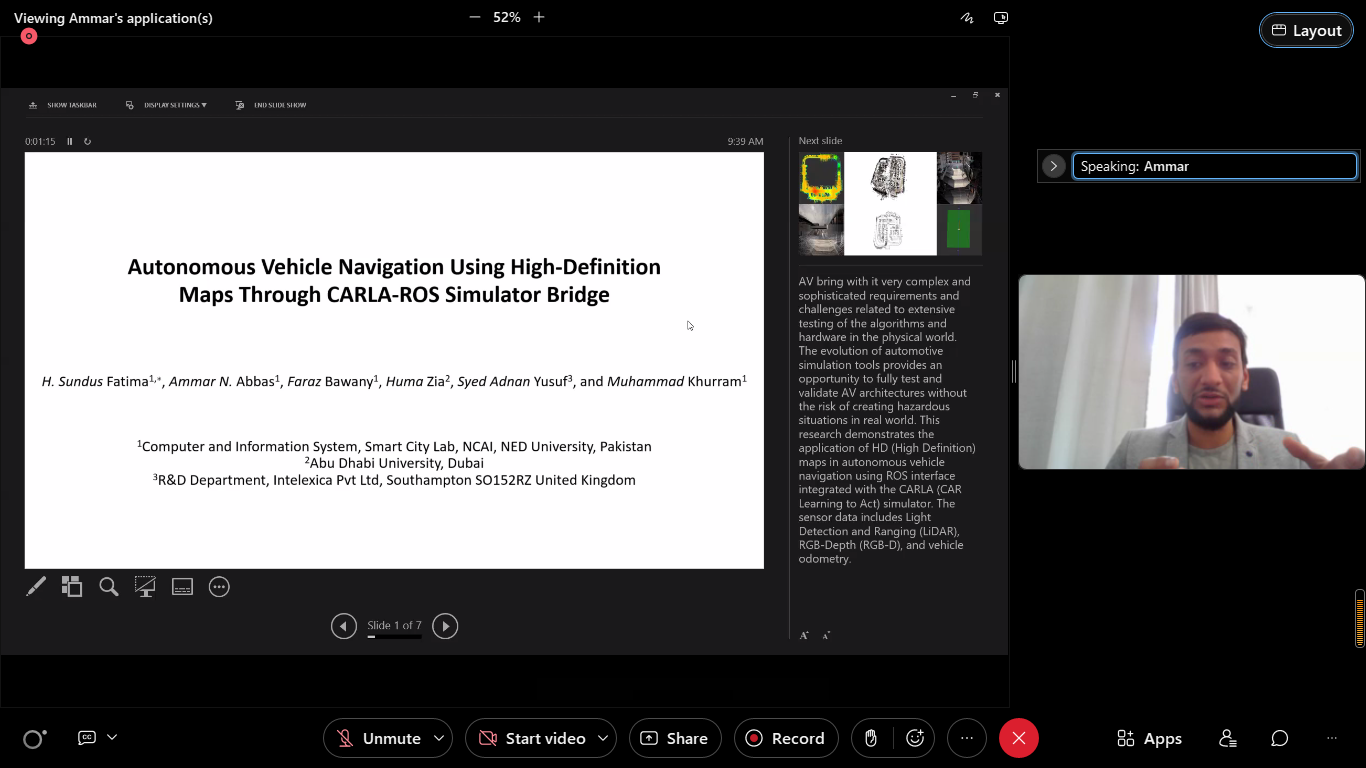
Task: Open the annotate pen icon in the top bar
Action: (967, 18)
